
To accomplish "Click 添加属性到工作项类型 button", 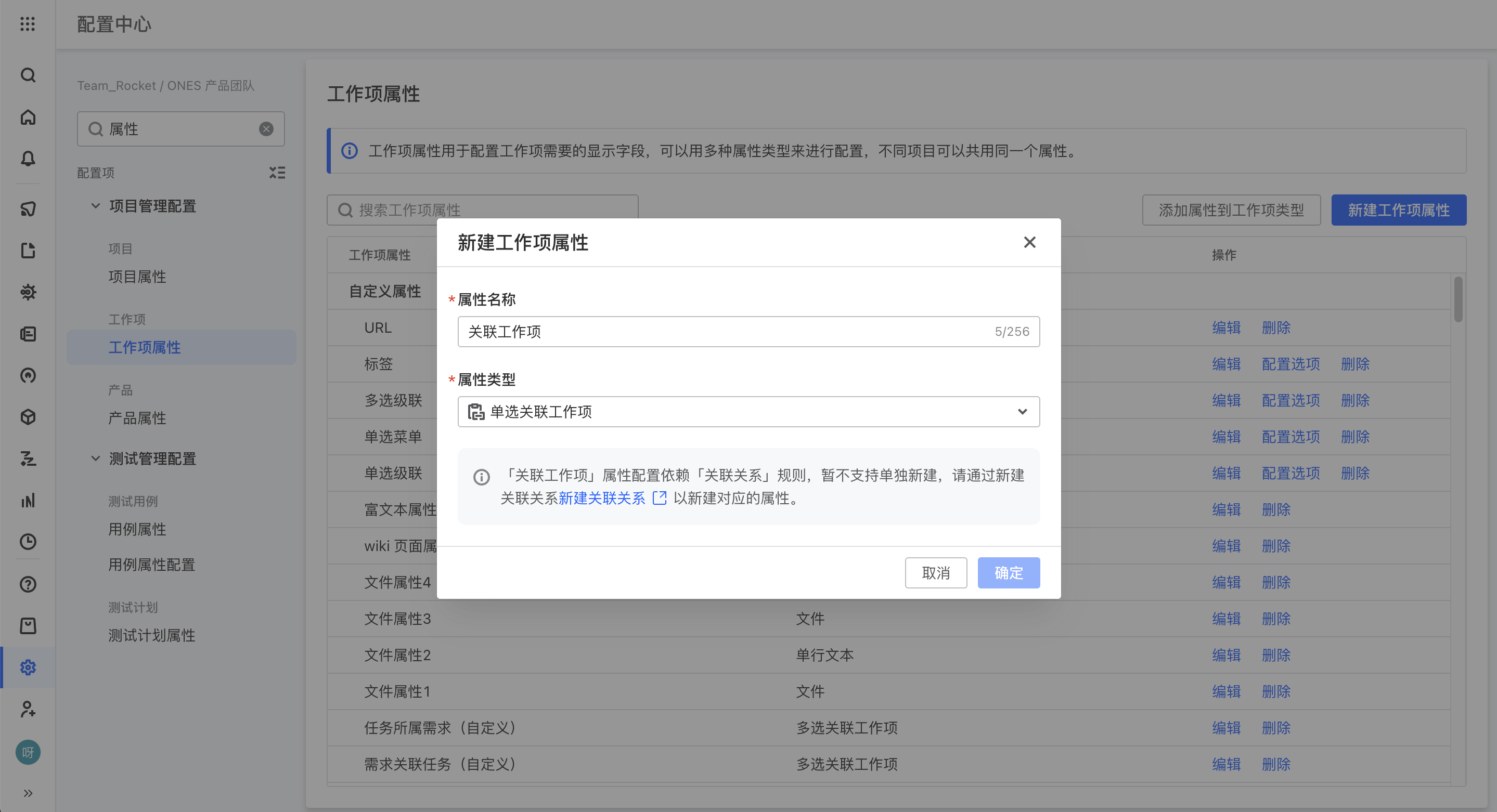I will coord(1231,209).
